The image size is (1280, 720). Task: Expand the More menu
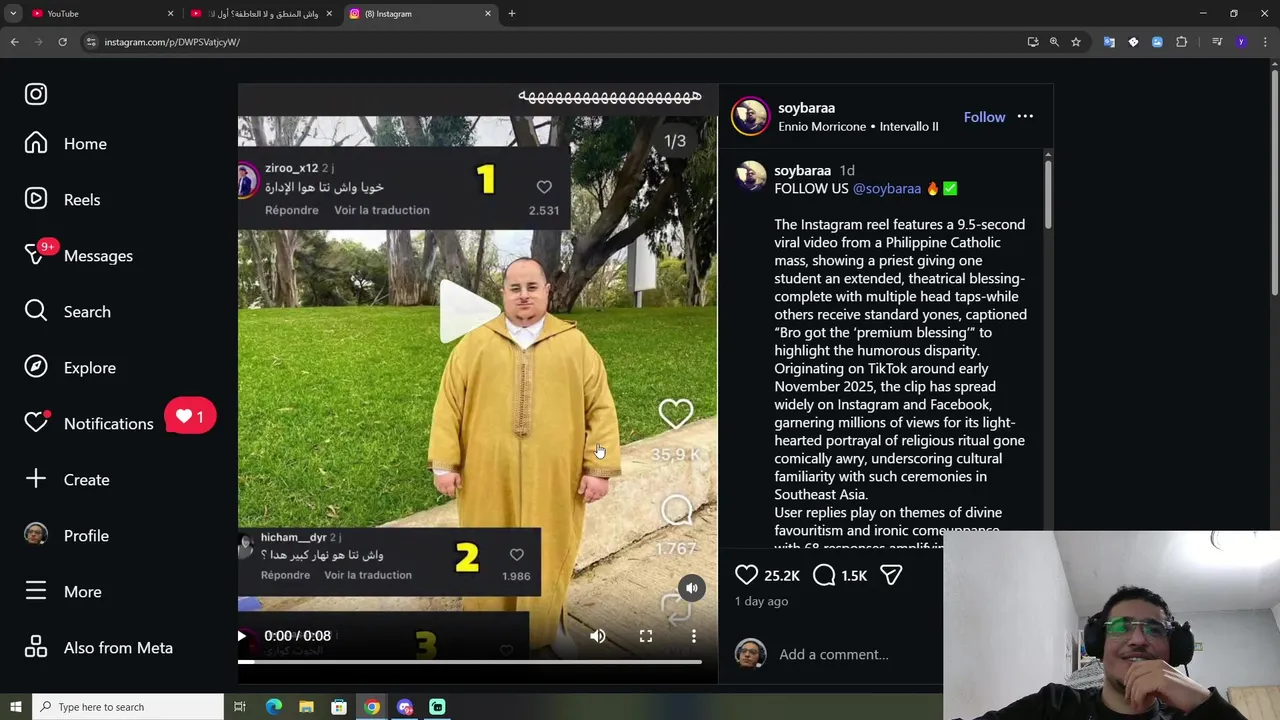63,592
